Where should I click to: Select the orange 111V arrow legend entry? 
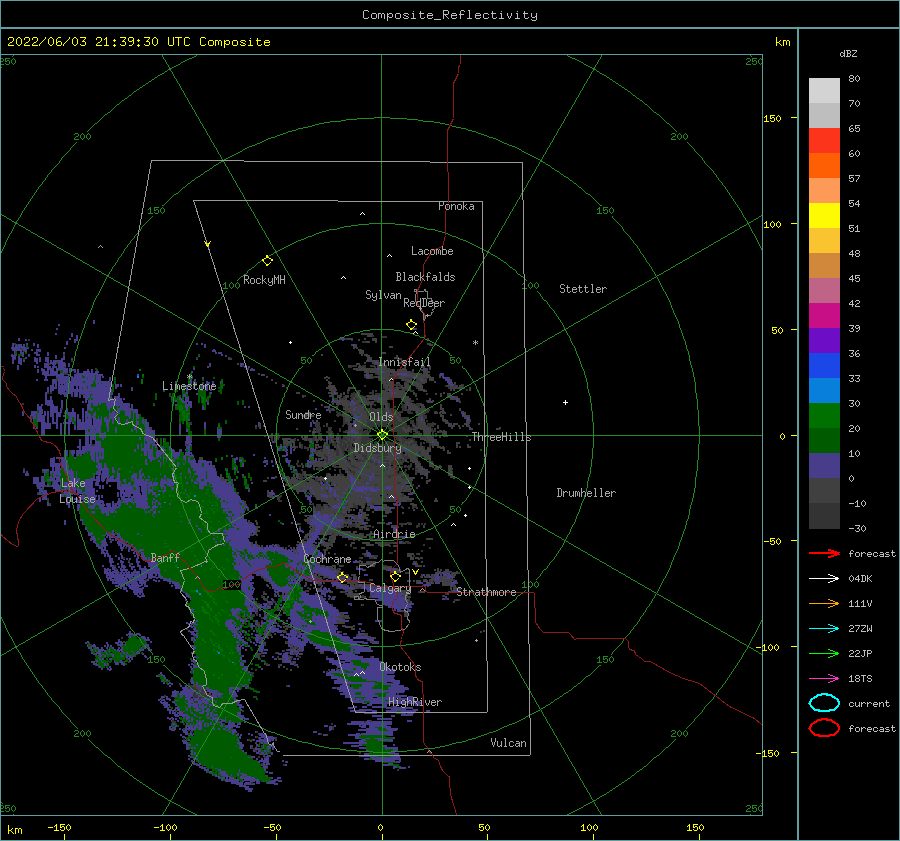(824, 603)
